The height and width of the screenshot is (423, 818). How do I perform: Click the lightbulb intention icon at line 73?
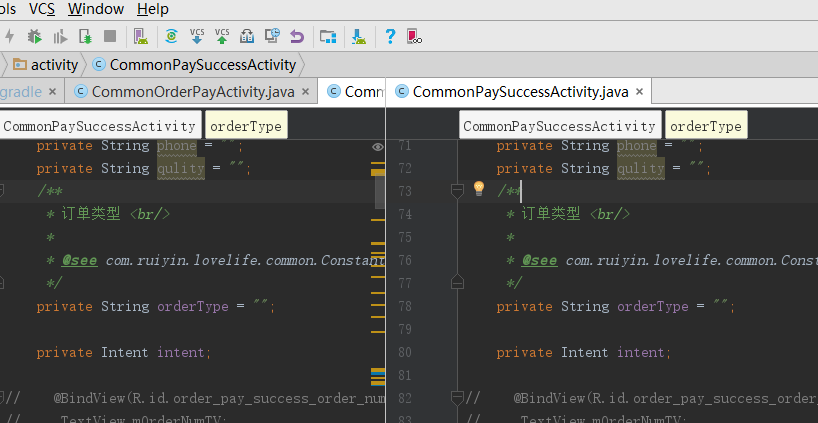[479, 188]
